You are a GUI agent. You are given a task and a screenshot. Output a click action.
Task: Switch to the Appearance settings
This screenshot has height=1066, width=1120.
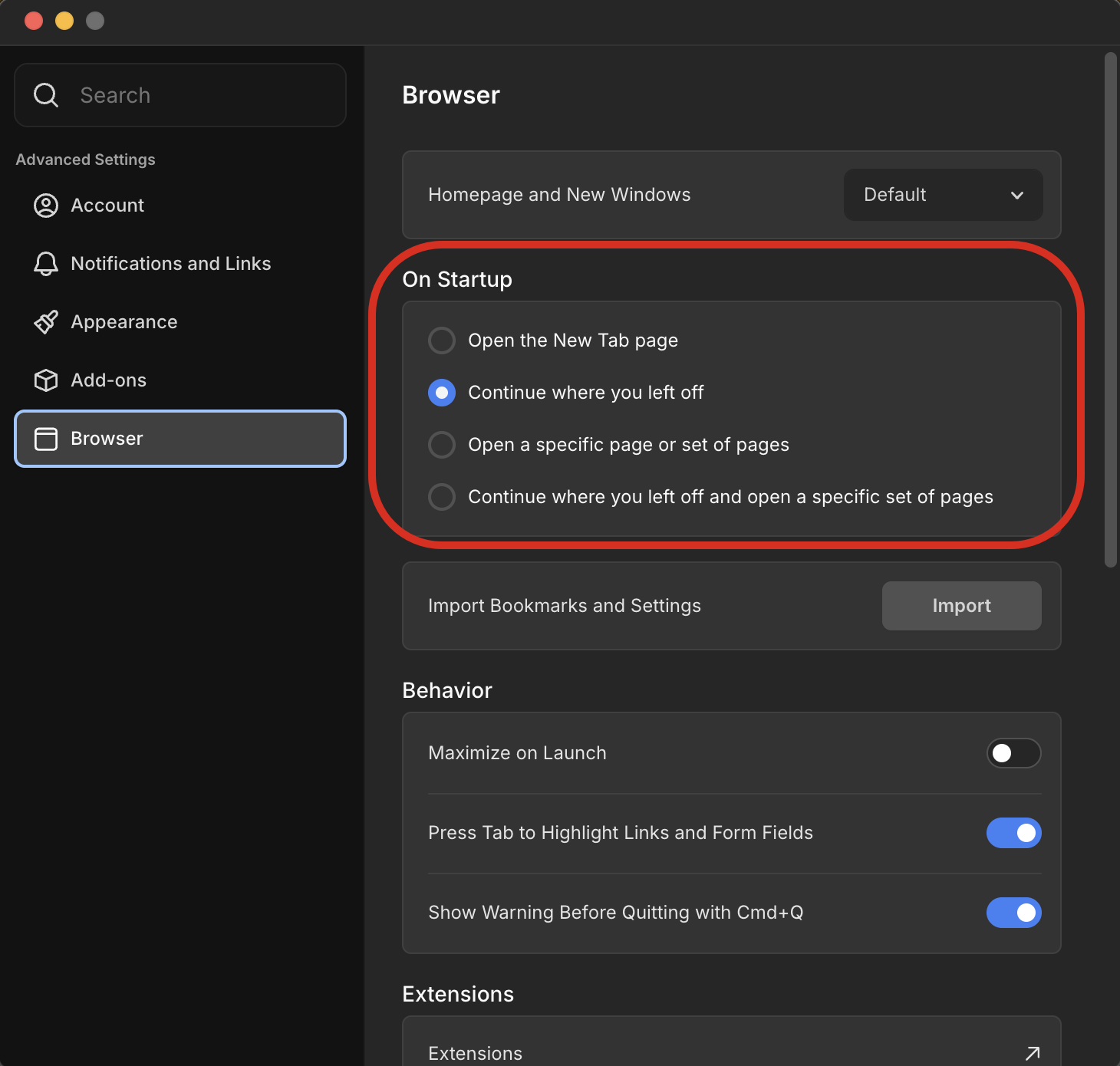coord(180,322)
